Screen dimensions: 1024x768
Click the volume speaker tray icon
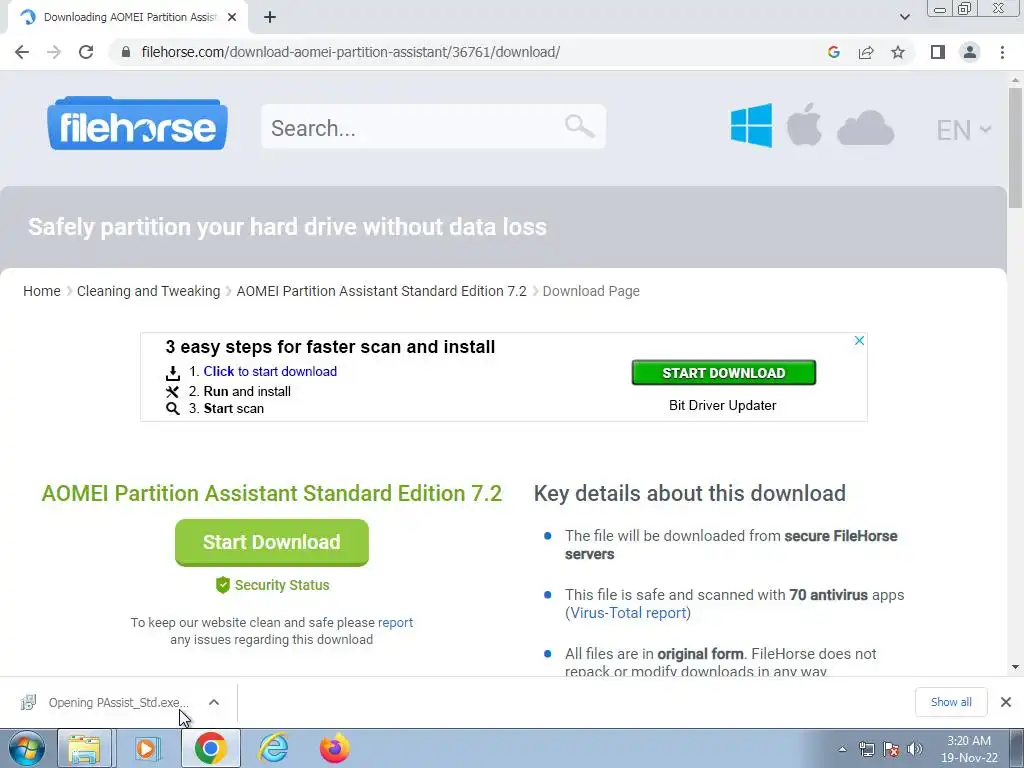pos(915,749)
